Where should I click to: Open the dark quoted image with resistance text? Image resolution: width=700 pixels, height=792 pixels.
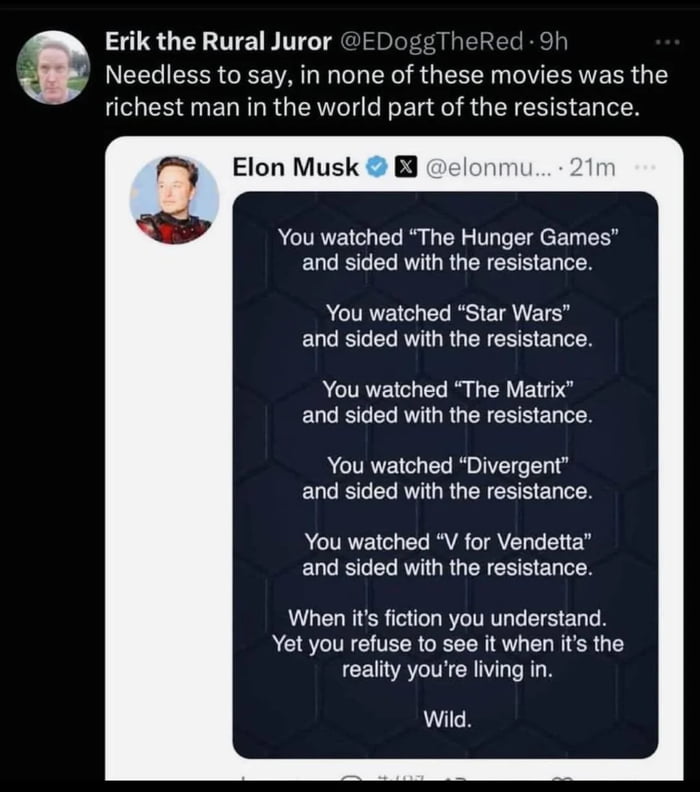pyautogui.click(x=445, y=474)
